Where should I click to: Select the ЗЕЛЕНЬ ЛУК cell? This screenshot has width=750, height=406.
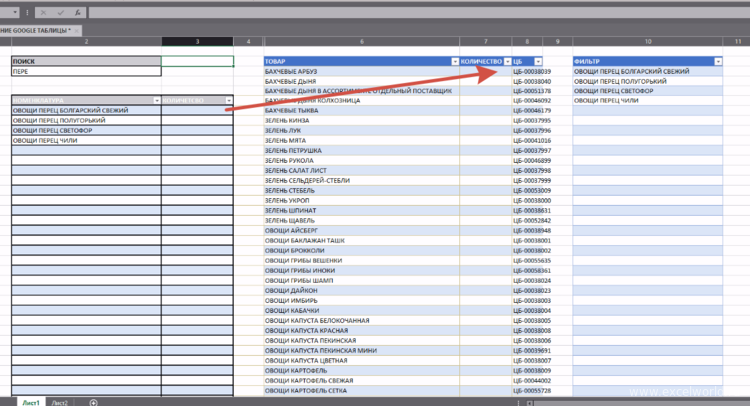(362, 131)
